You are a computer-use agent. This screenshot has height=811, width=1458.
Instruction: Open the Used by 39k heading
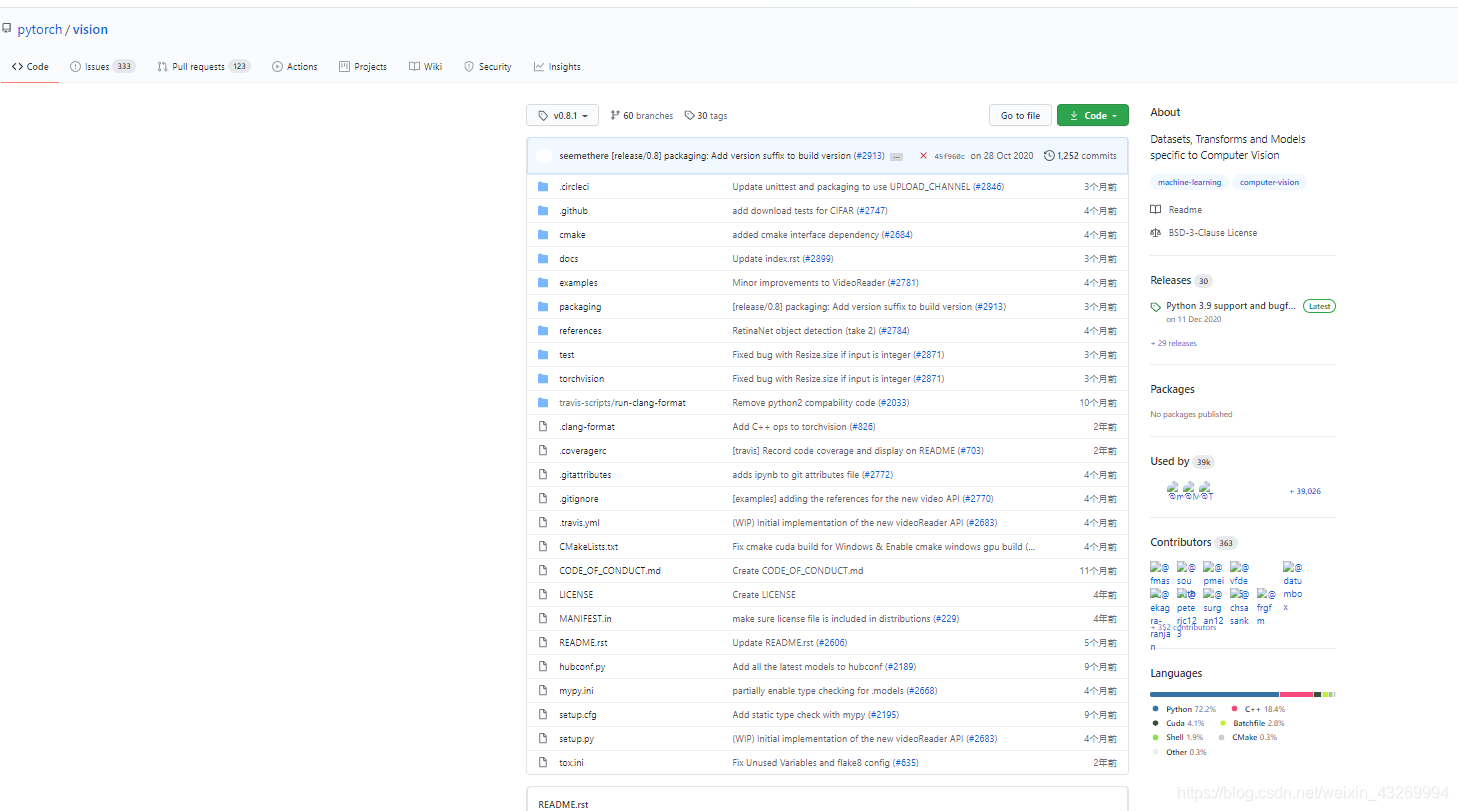(x=1182, y=462)
